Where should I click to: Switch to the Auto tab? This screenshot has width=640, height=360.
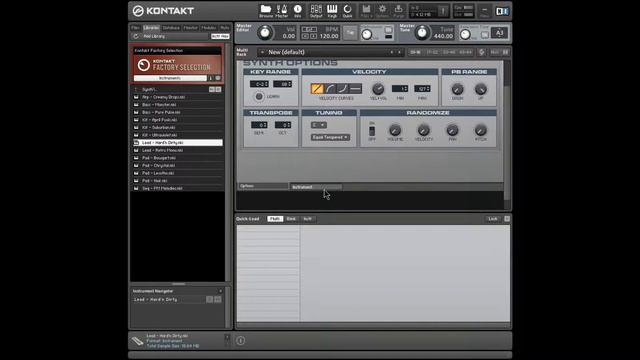click(224, 28)
